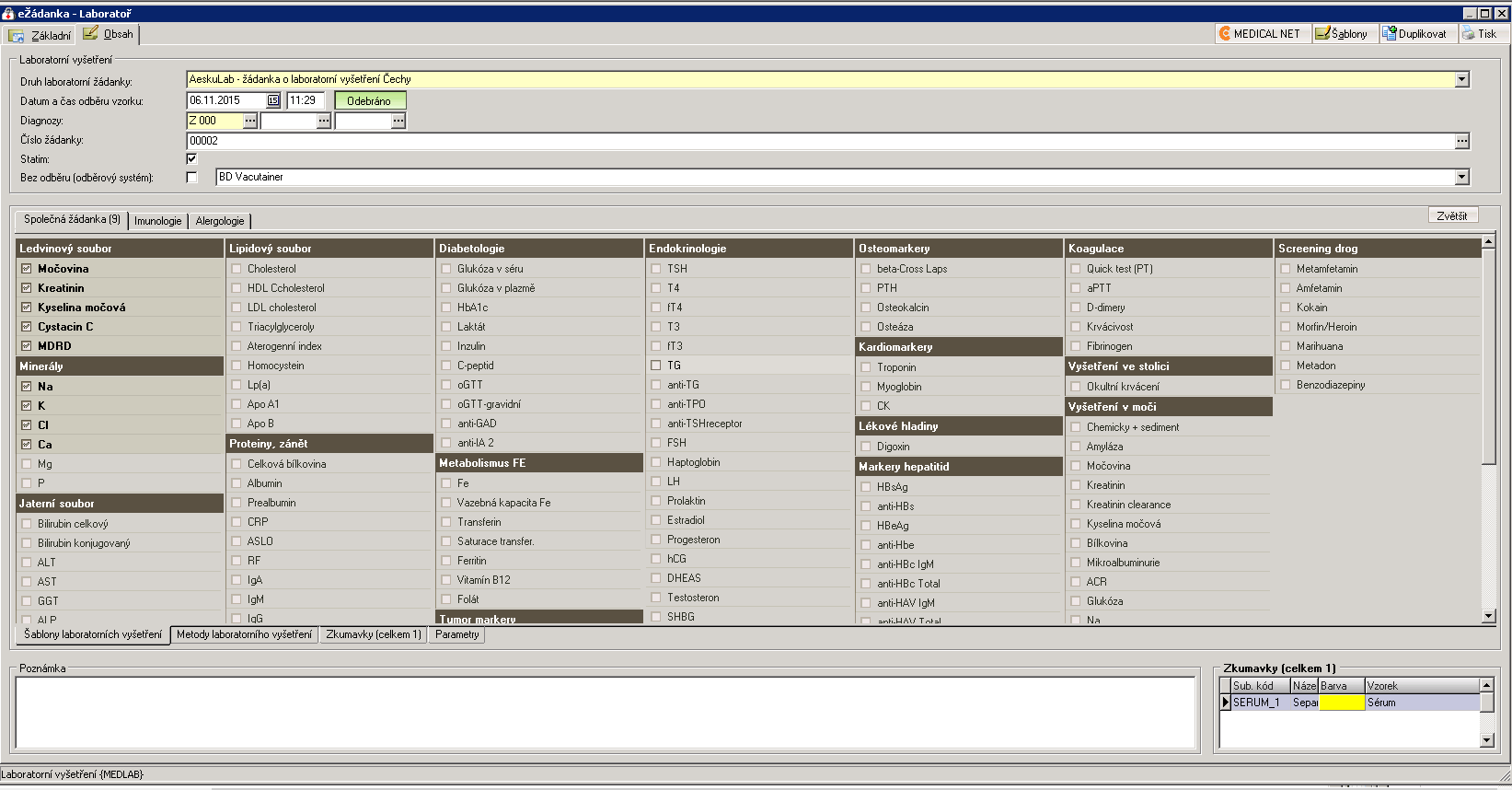The image size is (1512, 790).
Task: Uncheck the Na mineral checkbox
Action: pyautogui.click(x=27, y=387)
